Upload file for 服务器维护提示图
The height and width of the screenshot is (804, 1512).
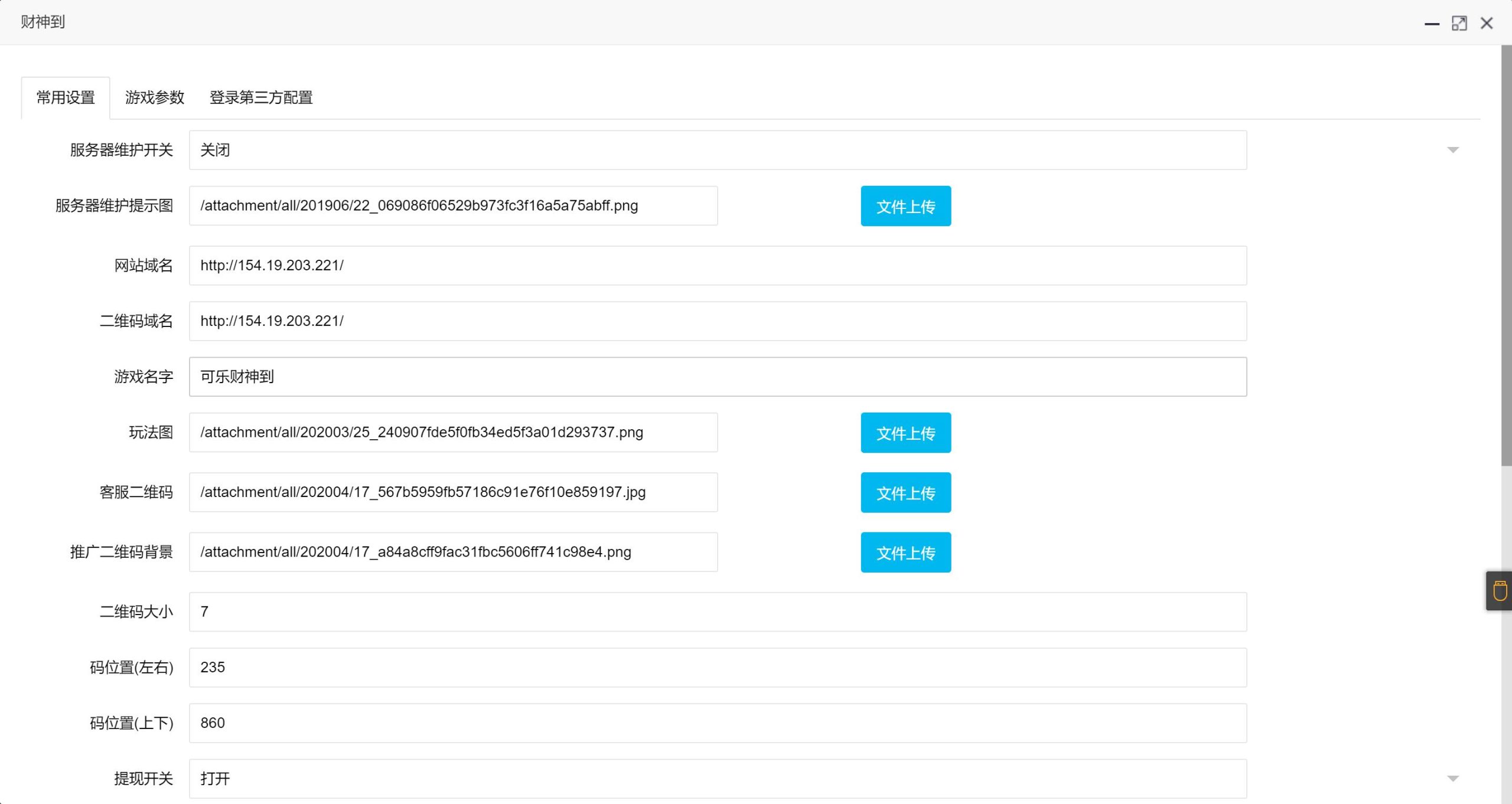tap(905, 206)
